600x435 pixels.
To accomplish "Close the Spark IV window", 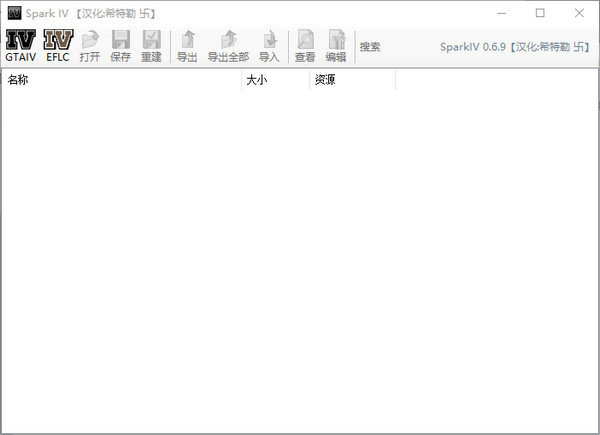I will pyautogui.click(x=579, y=13).
